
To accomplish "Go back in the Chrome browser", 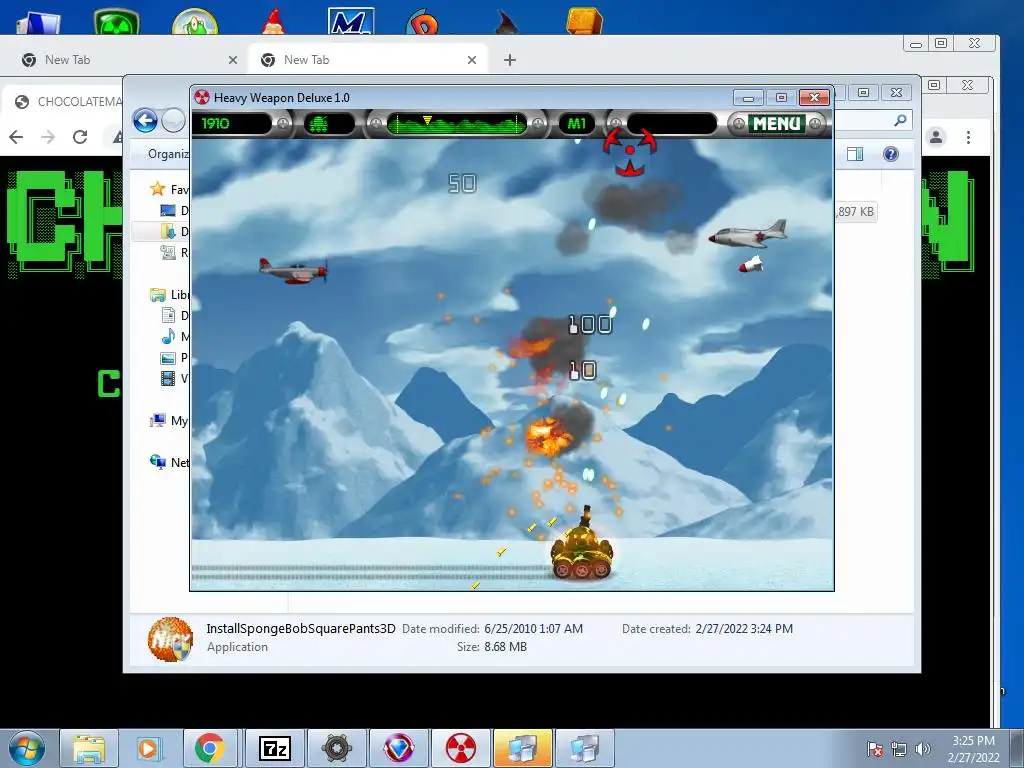I will [16, 137].
